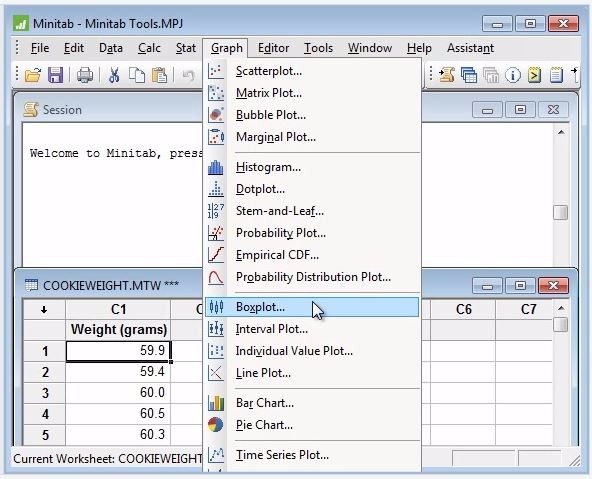
Task: Show the Session folder icon in toolbar
Action: [447, 75]
